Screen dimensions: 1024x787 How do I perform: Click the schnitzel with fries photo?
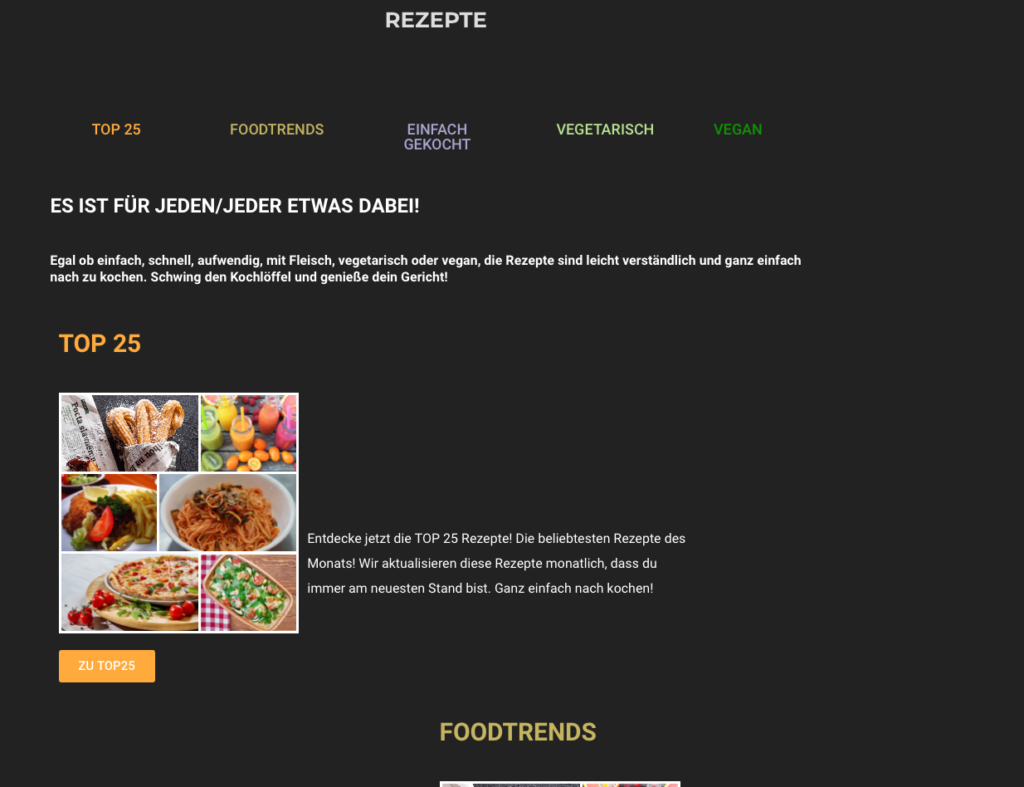[109, 513]
